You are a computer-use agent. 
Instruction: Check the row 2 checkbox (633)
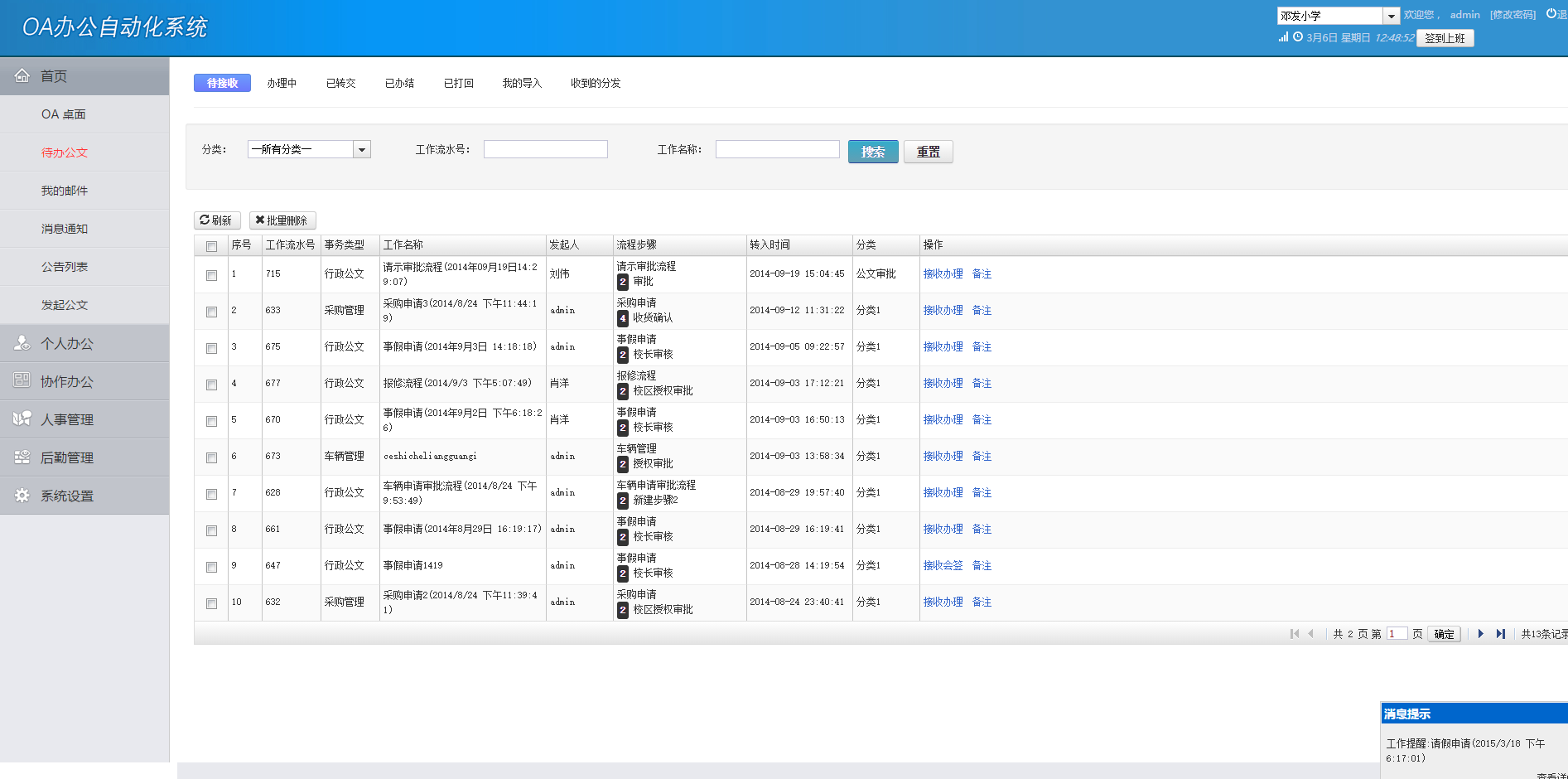click(211, 312)
